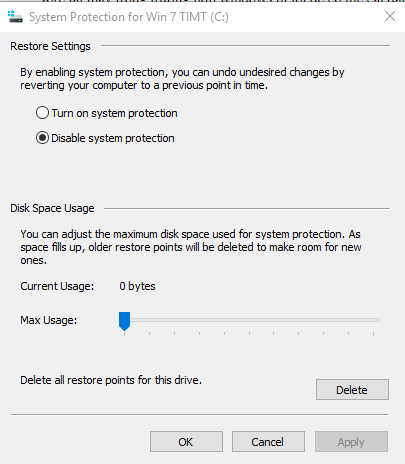Click the Max Usage label
The width and height of the screenshot is (405, 464).
coord(49,320)
